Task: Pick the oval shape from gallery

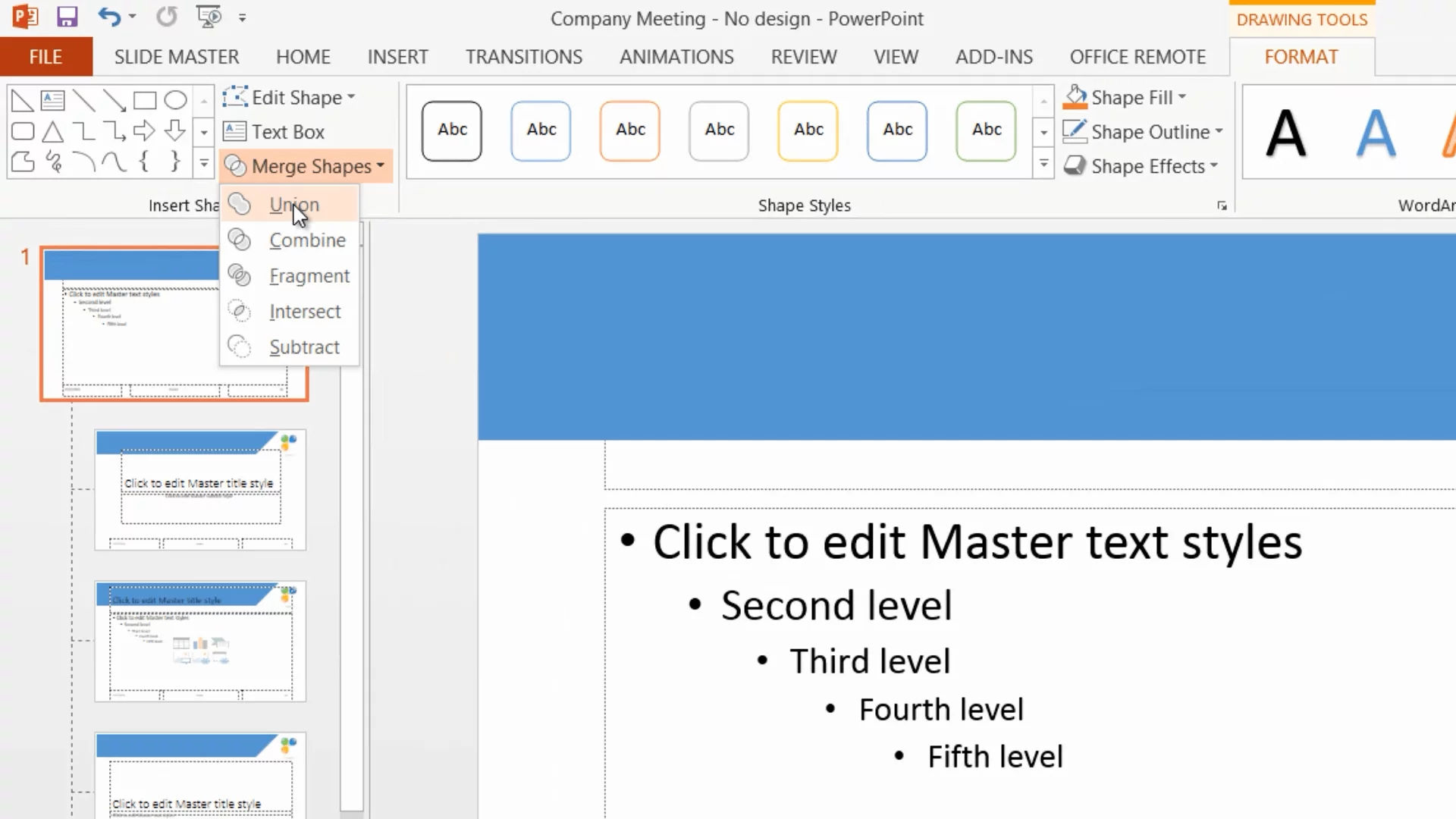Action: click(175, 100)
